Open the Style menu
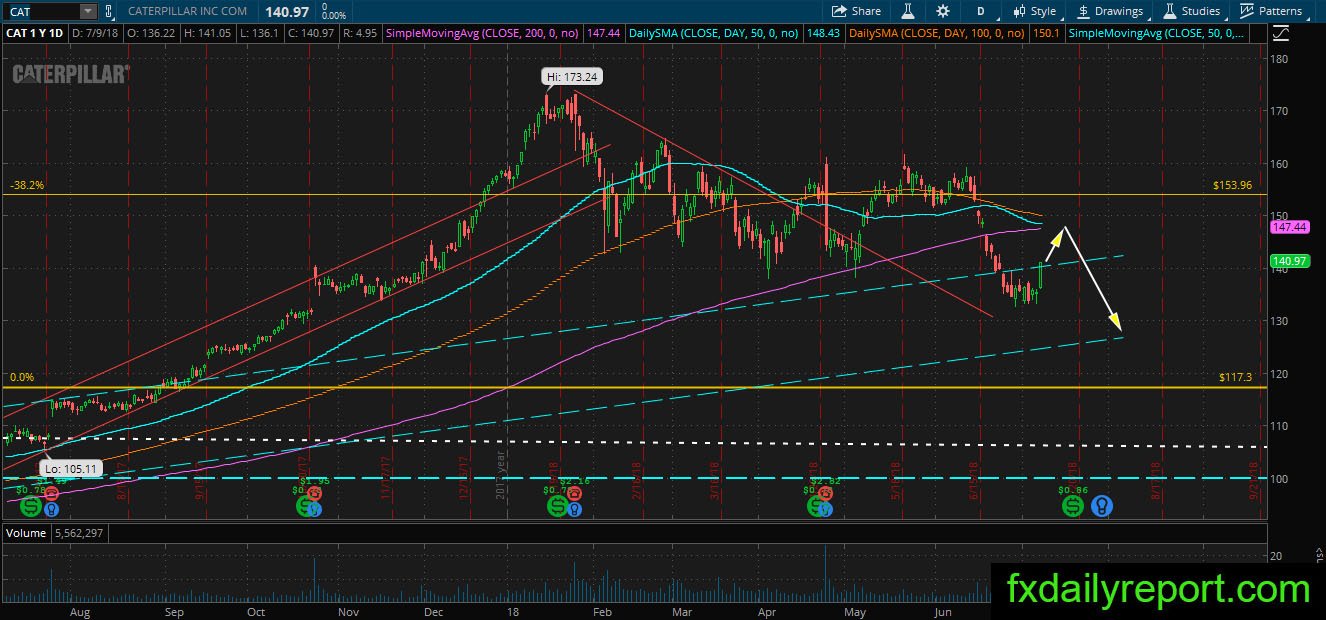 pyautogui.click(x=1035, y=11)
